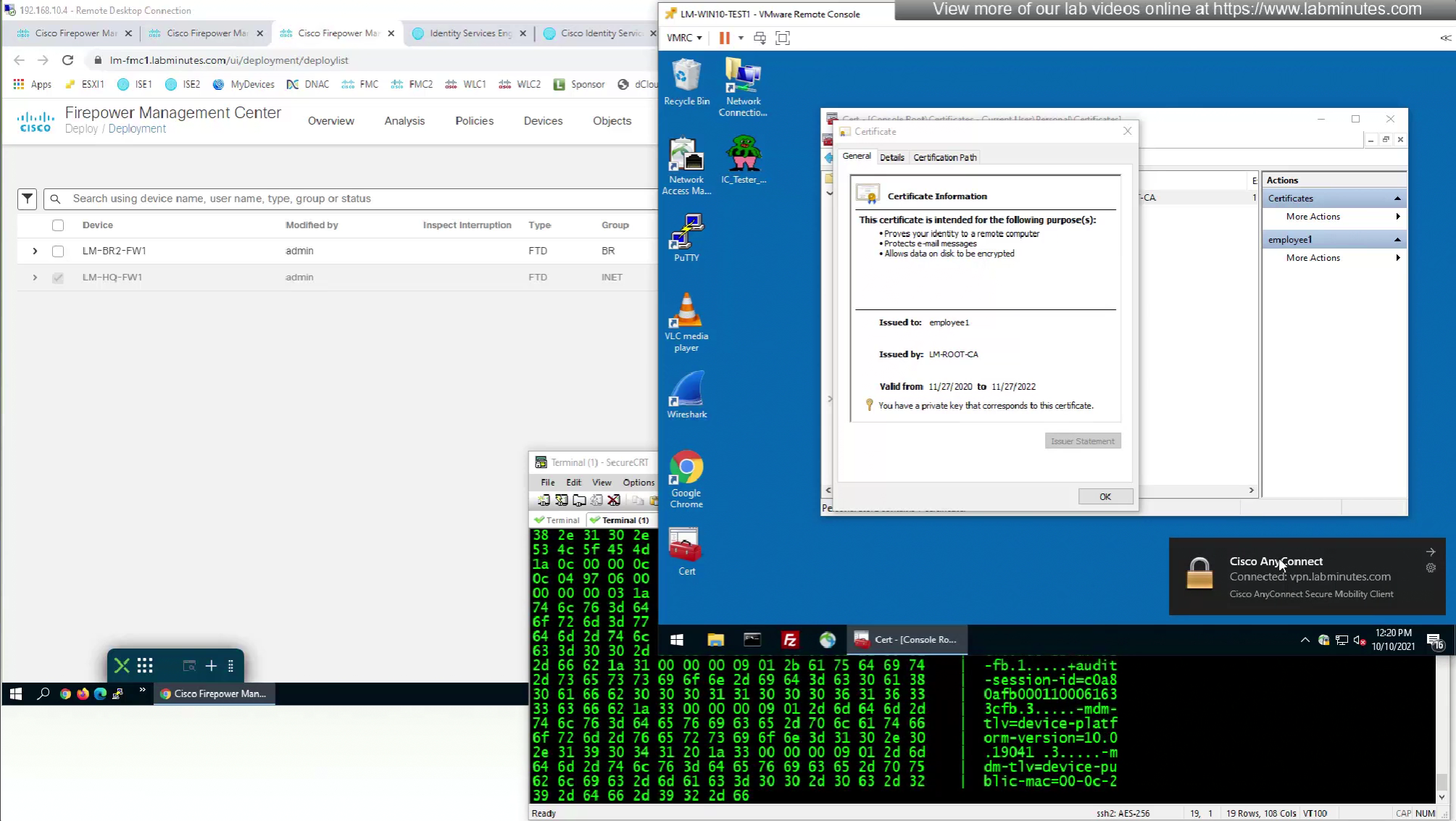1456x821 pixels.
Task: Click the device search input field
Action: tap(355, 199)
